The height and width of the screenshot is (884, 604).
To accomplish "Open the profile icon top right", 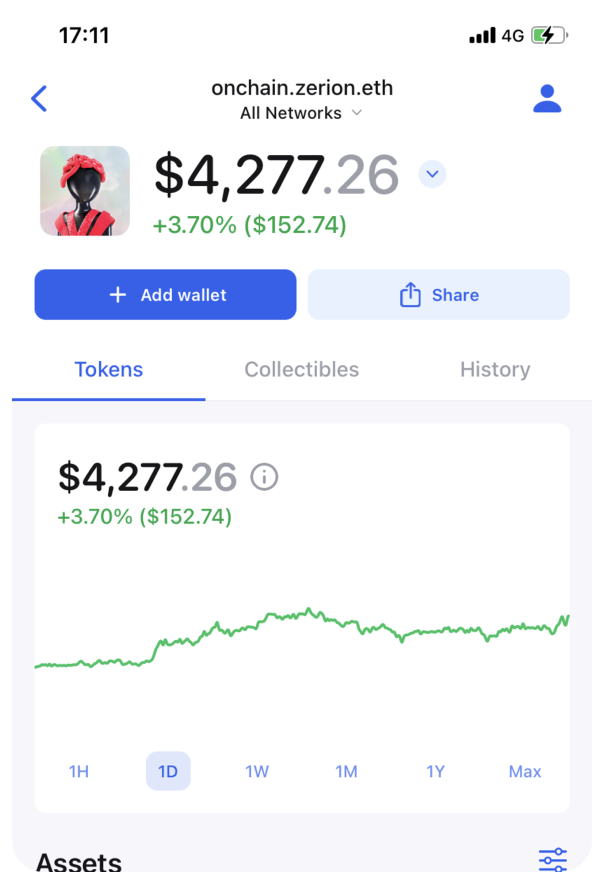I will tap(547, 98).
